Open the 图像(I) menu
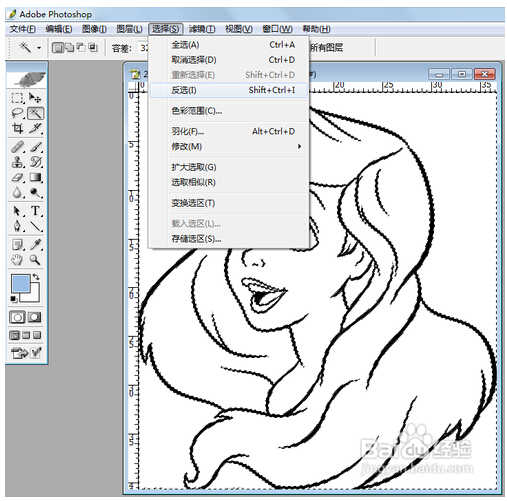 click(94, 29)
